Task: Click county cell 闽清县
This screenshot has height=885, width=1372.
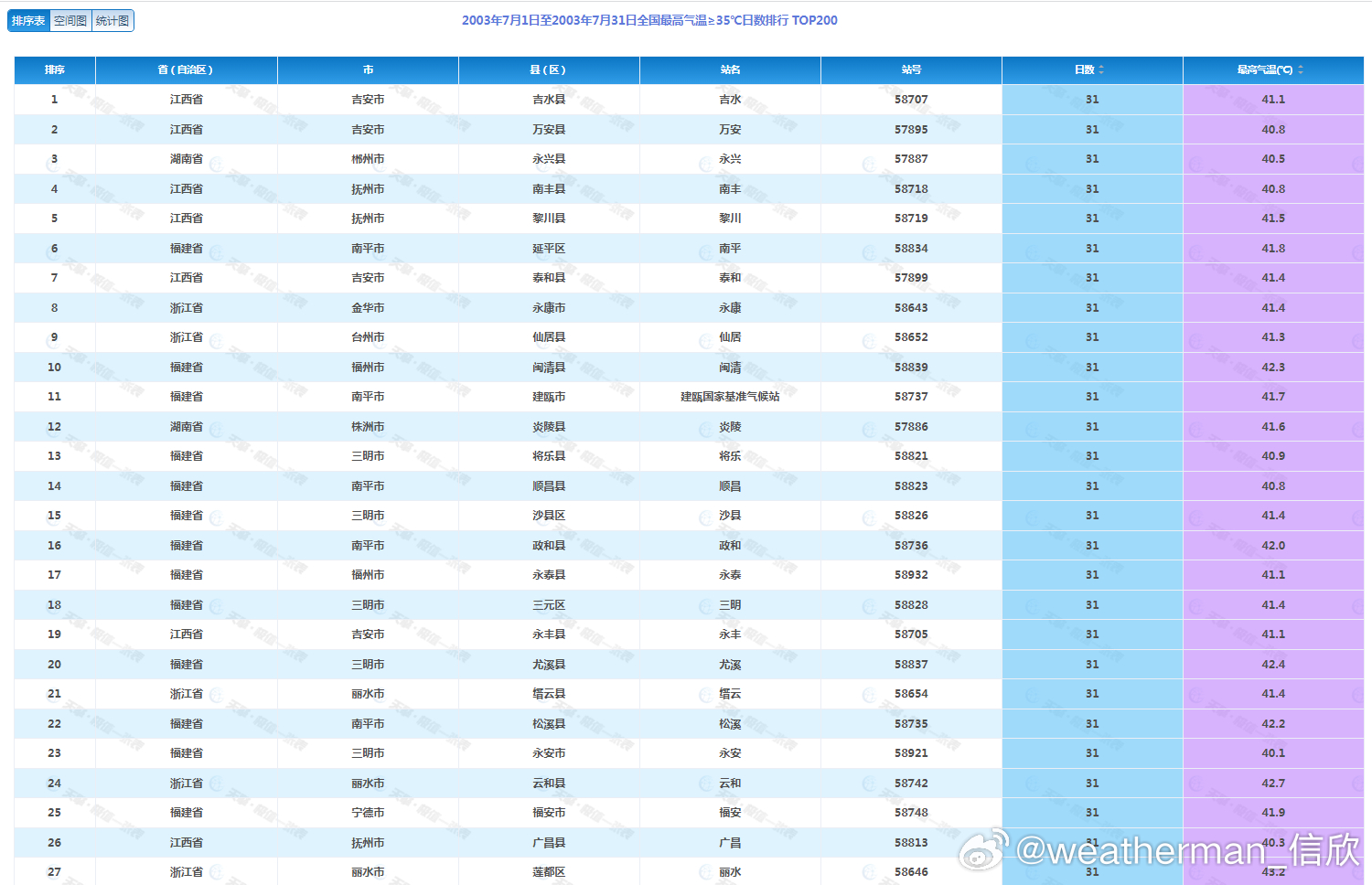Action: 549,367
